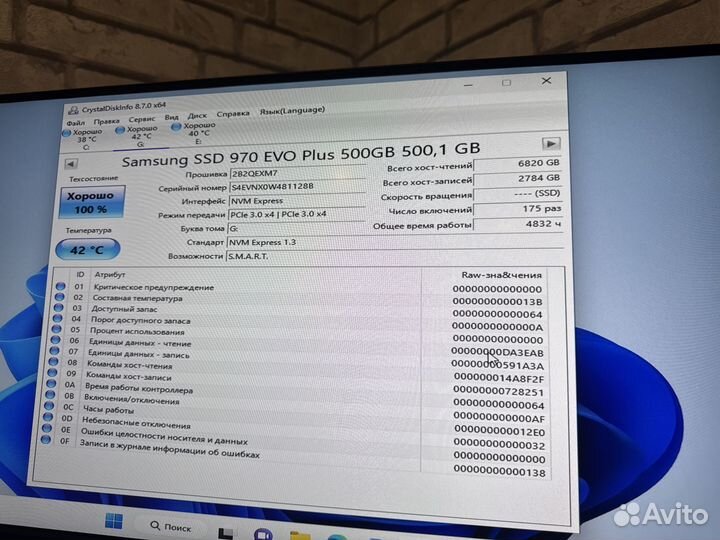Click the Поиск taskbar search box

point(170,526)
